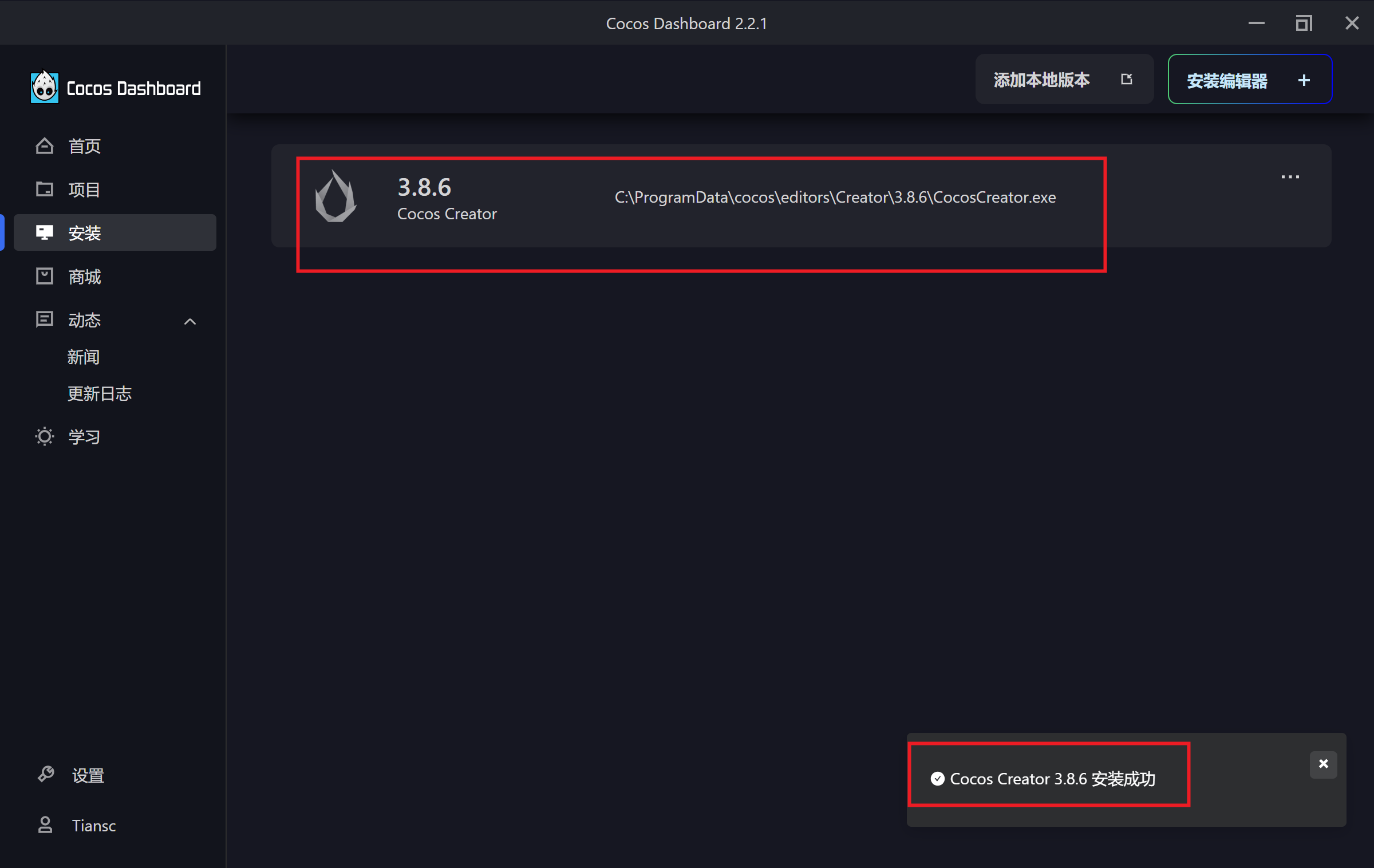Click the Cocos Dashboard logo icon

(44, 88)
